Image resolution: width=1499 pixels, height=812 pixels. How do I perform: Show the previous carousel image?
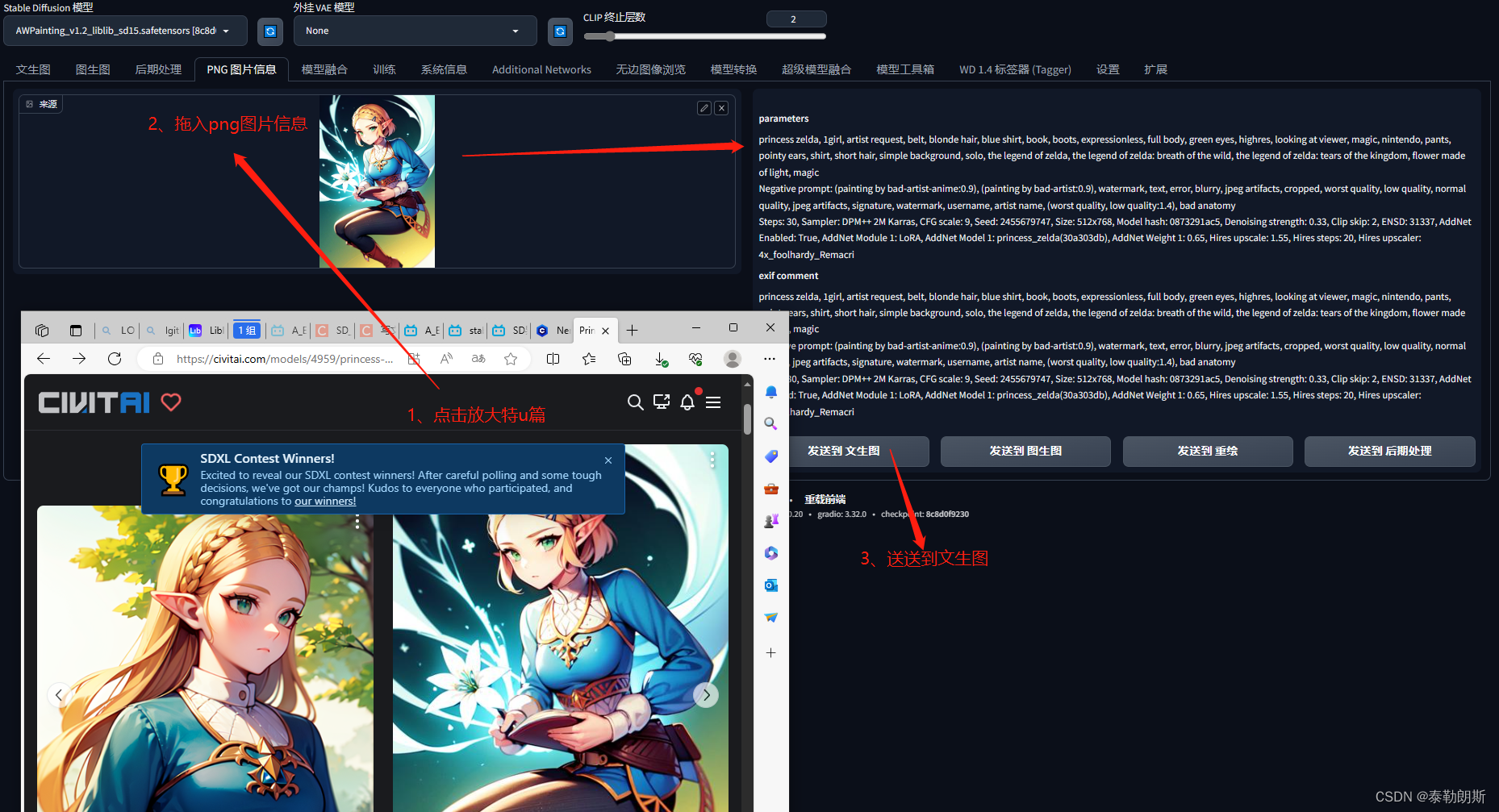59,695
